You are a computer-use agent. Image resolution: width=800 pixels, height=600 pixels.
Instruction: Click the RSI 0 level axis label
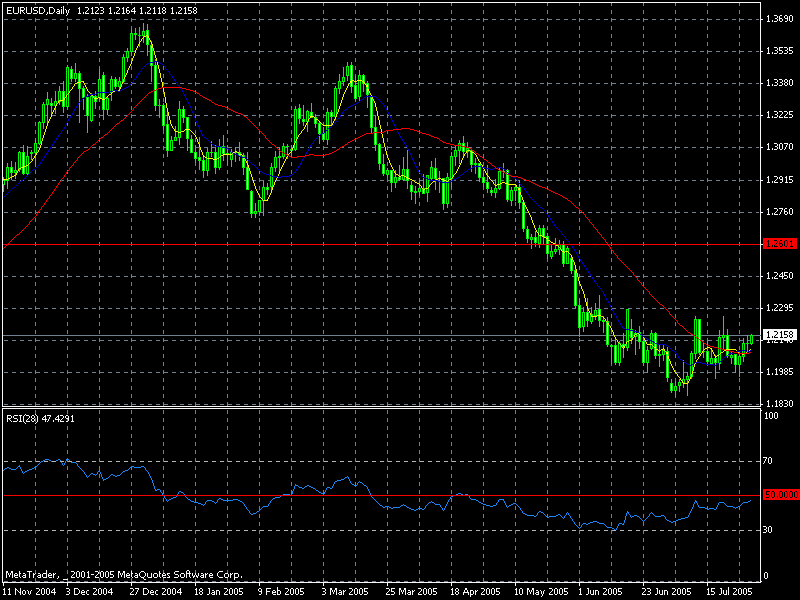(x=765, y=576)
